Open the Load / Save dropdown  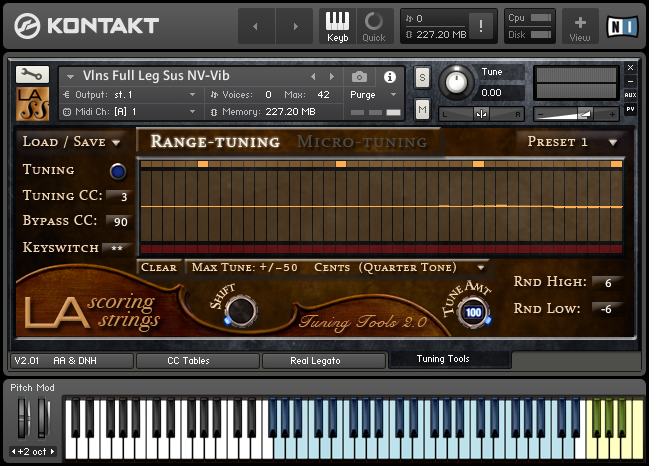click(x=71, y=142)
